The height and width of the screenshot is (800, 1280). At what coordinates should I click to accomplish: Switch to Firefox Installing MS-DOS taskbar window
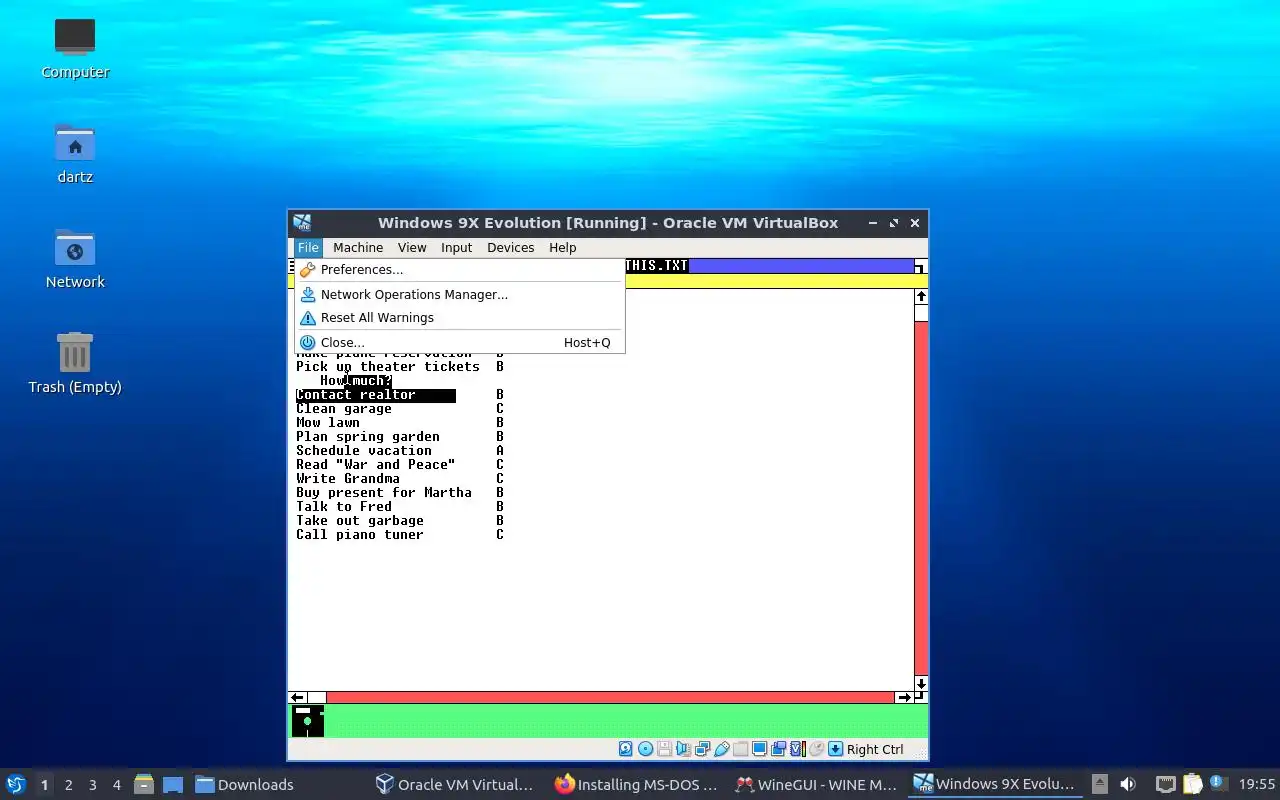636,785
